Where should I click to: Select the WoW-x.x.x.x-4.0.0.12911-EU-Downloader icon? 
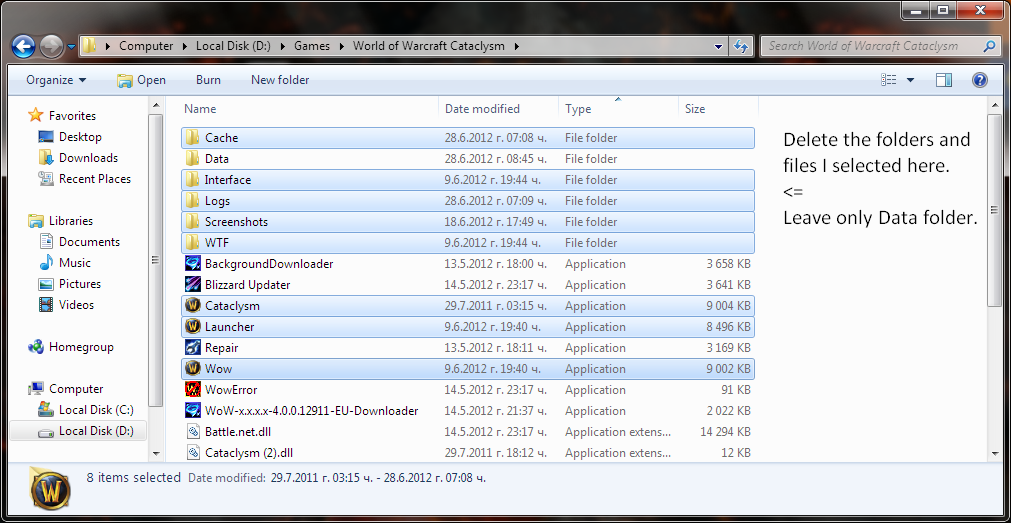pyautogui.click(x=192, y=411)
